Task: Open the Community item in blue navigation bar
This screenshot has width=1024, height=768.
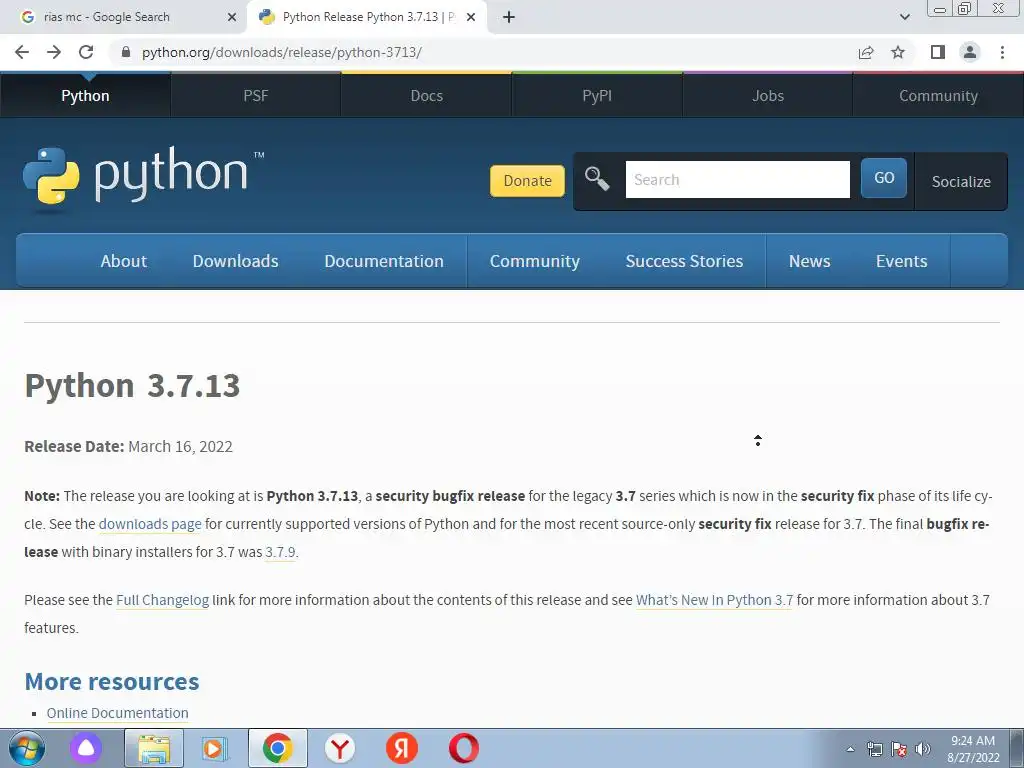Action: [535, 261]
